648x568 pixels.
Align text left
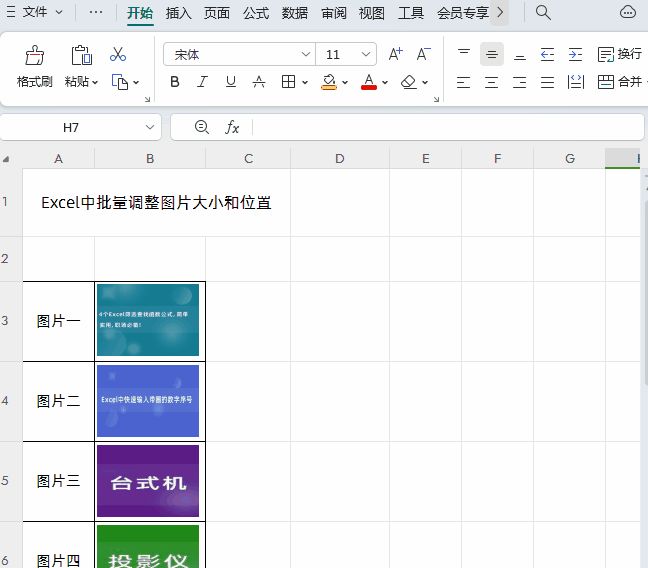click(464, 82)
